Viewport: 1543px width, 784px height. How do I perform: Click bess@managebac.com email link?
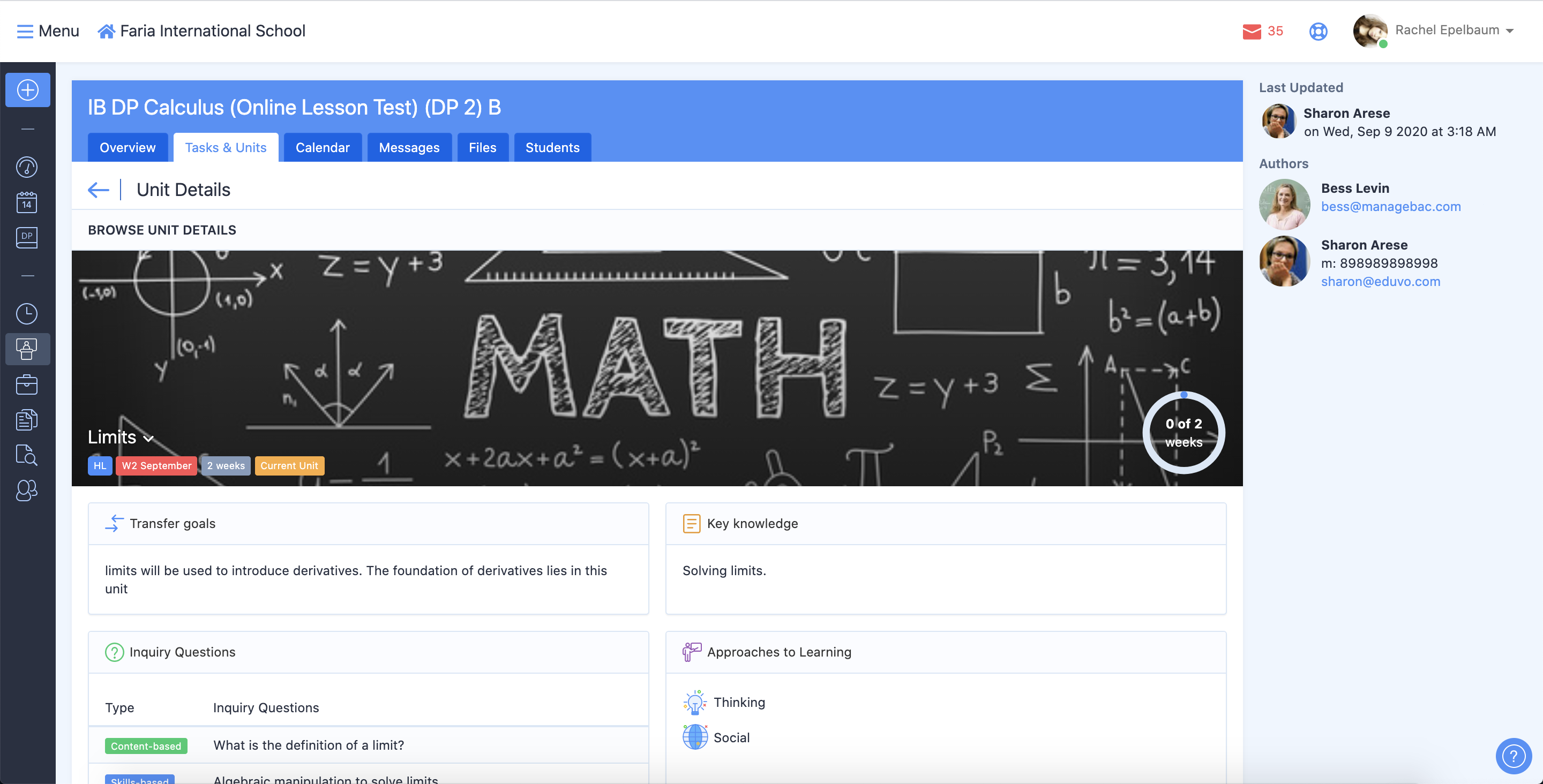click(x=1390, y=207)
